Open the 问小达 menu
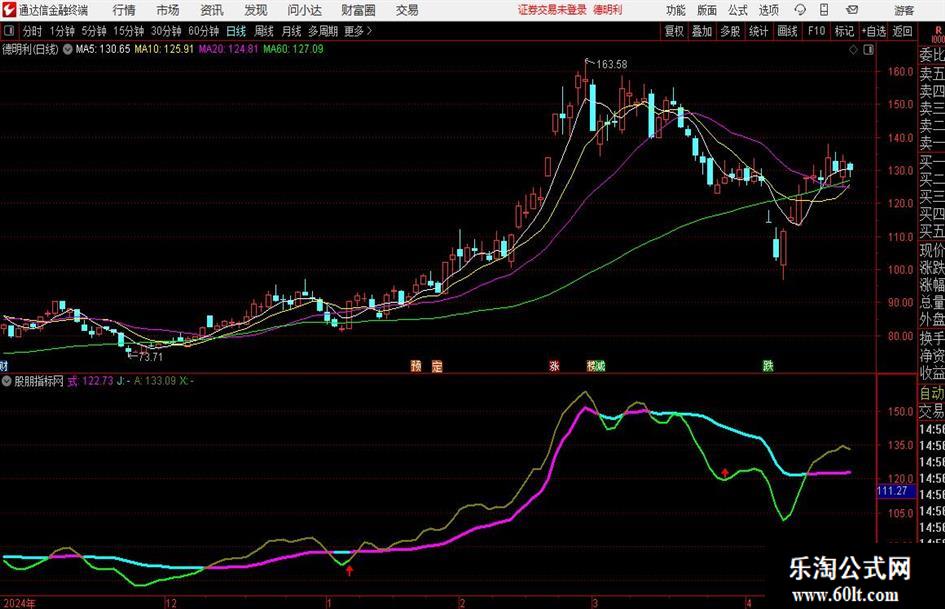945x609 pixels. point(304,10)
